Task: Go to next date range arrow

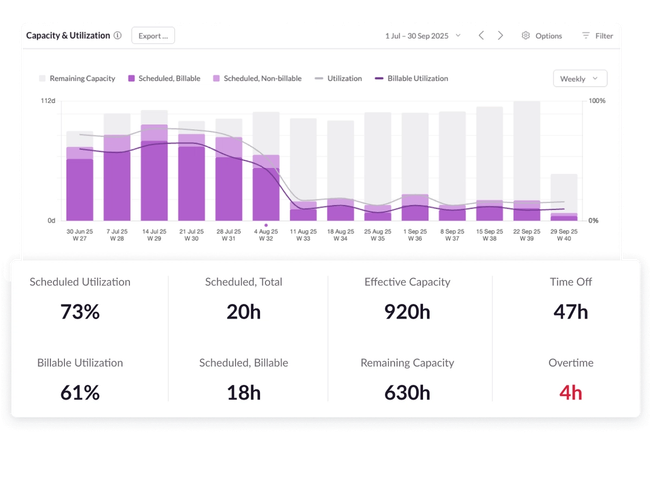Action: [x=501, y=35]
